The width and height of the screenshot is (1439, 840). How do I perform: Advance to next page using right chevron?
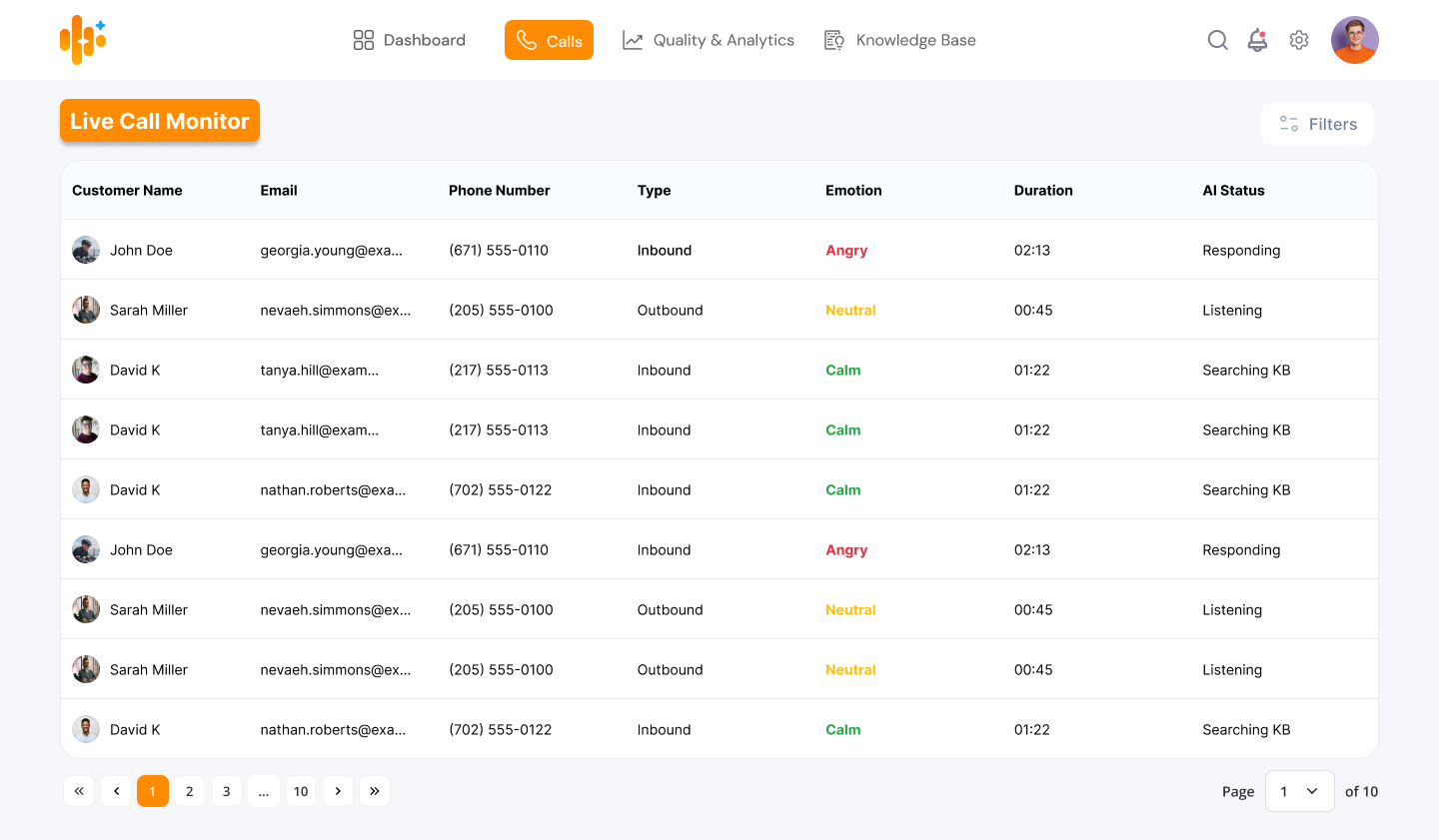(x=338, y=791)
